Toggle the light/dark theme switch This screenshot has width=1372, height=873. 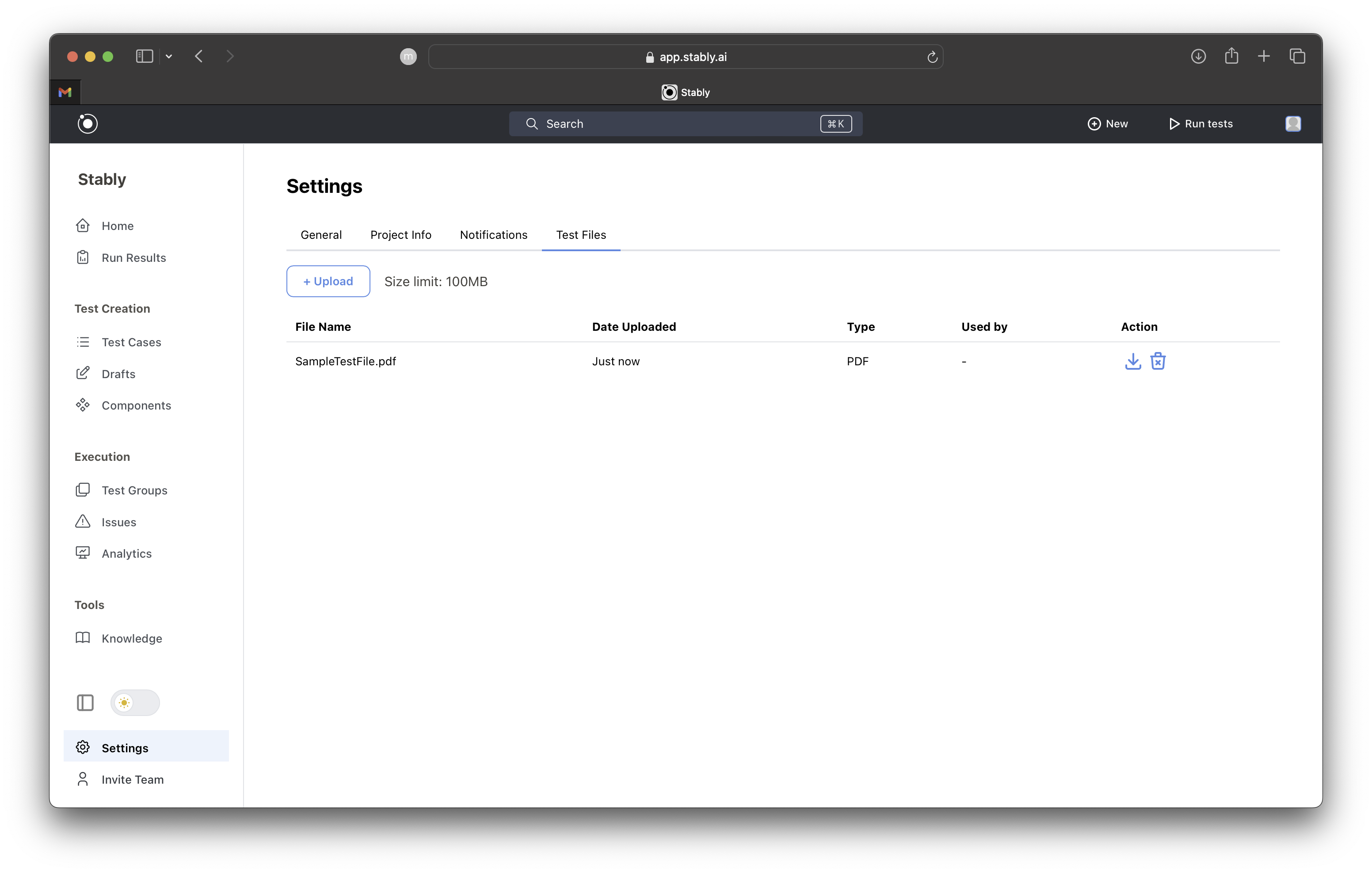click(135, 702)
